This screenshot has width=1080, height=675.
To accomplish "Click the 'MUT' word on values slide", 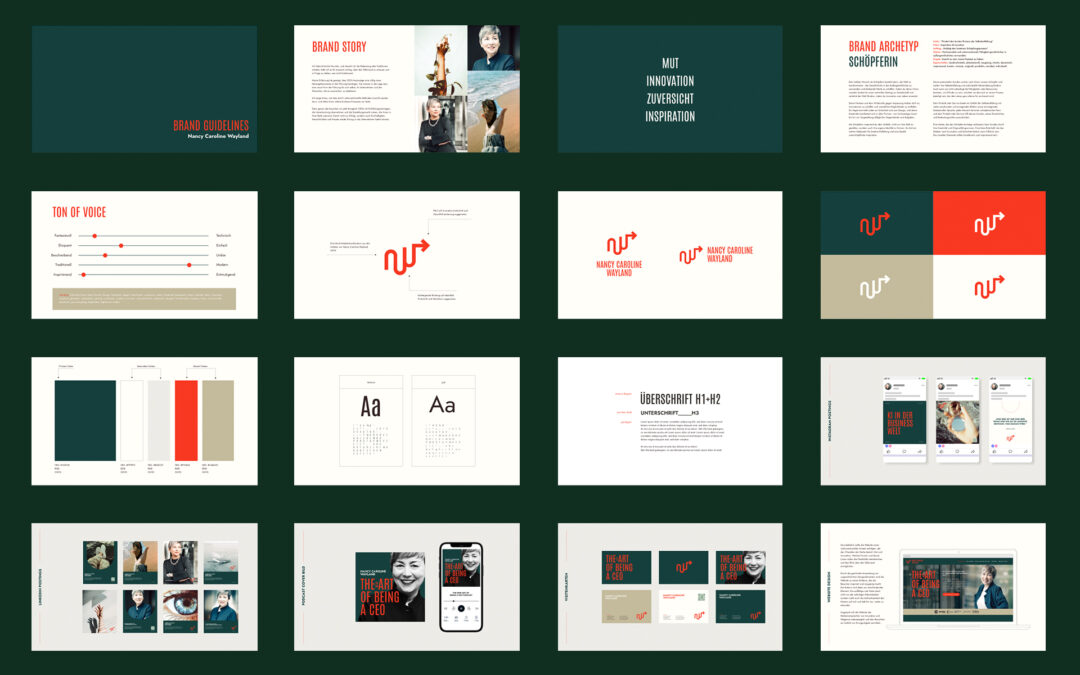I will click(670, 63).
